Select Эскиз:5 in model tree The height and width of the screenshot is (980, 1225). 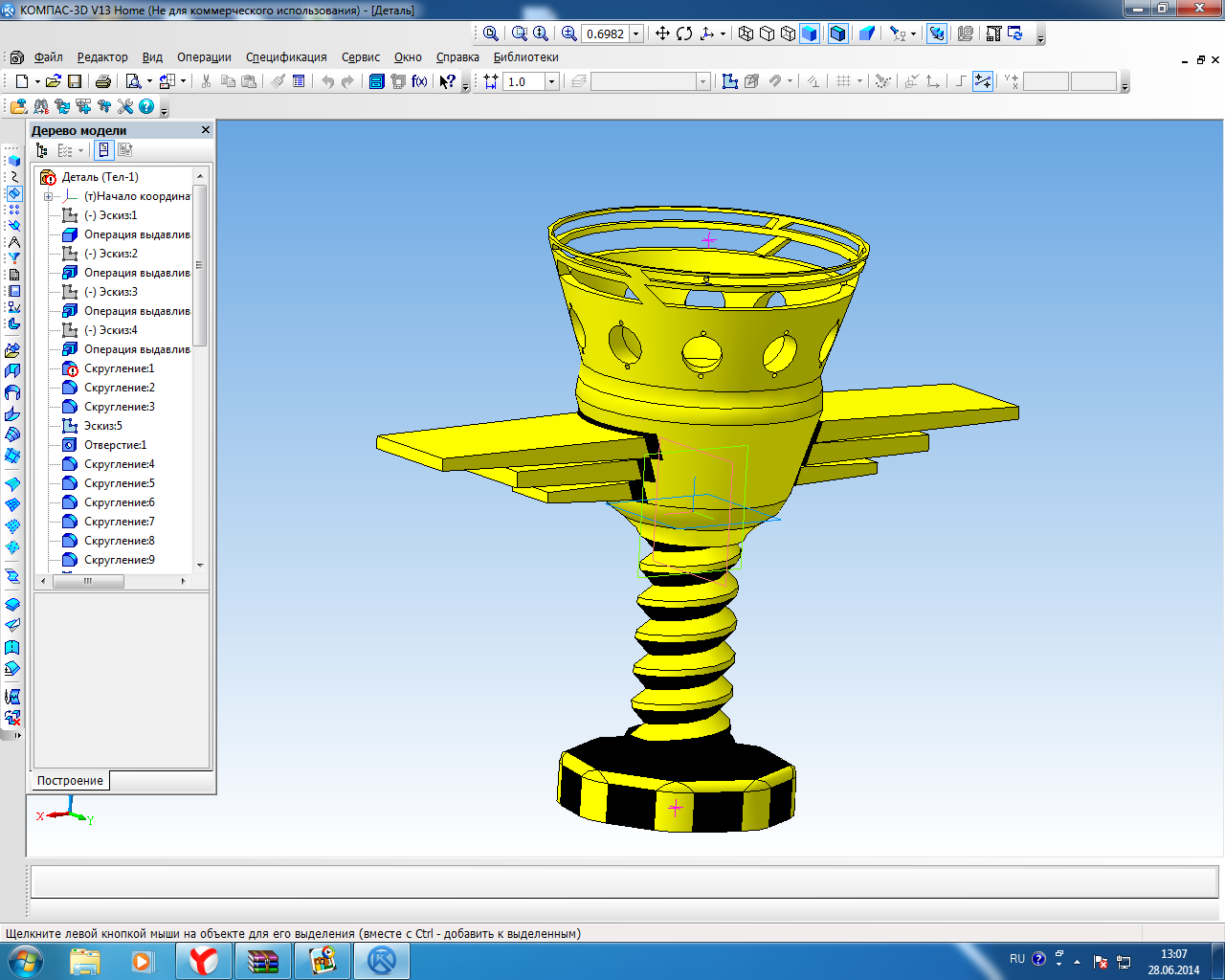[102, 426]
